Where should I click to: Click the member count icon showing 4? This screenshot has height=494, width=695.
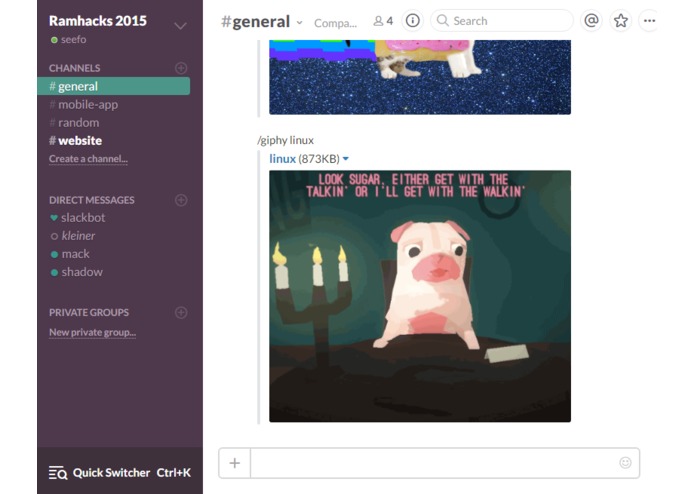[x=383, y=21]
